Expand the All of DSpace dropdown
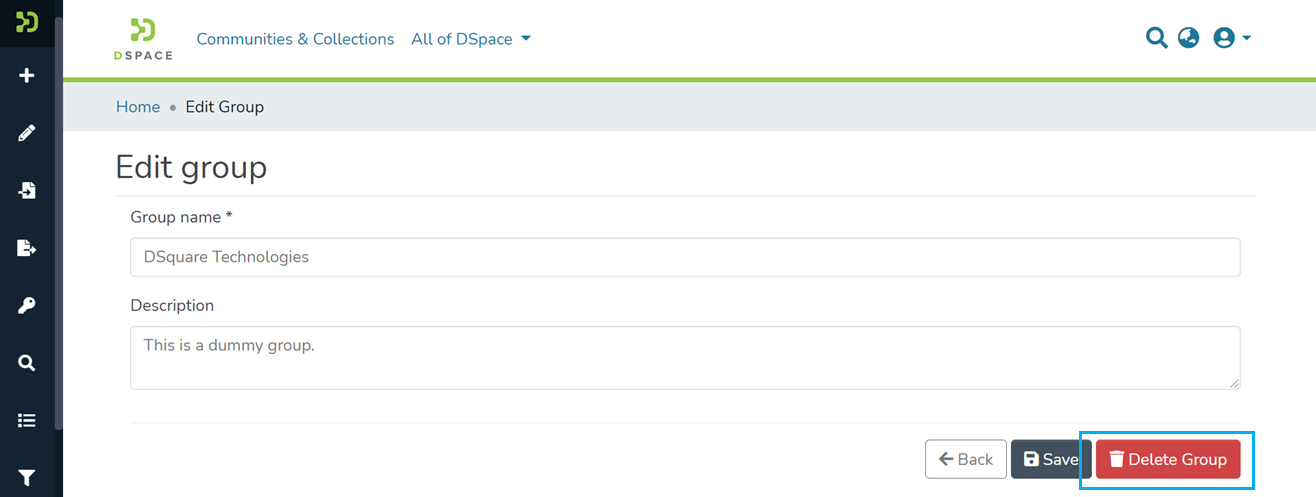1316x497 pixels. [471, 39]
